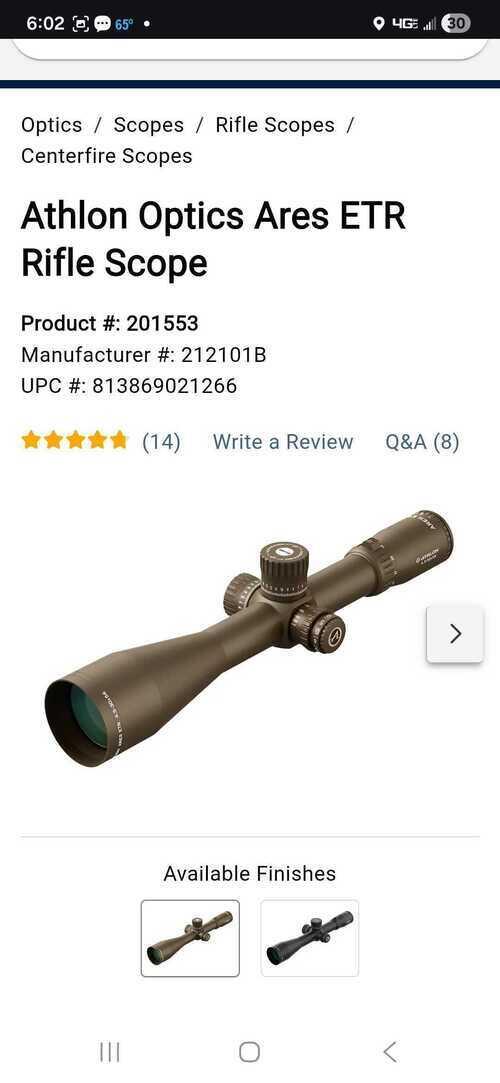This screenshot has height=1083, width=500.
Task: View the (14) reviews count
Action: click(162, 442)
